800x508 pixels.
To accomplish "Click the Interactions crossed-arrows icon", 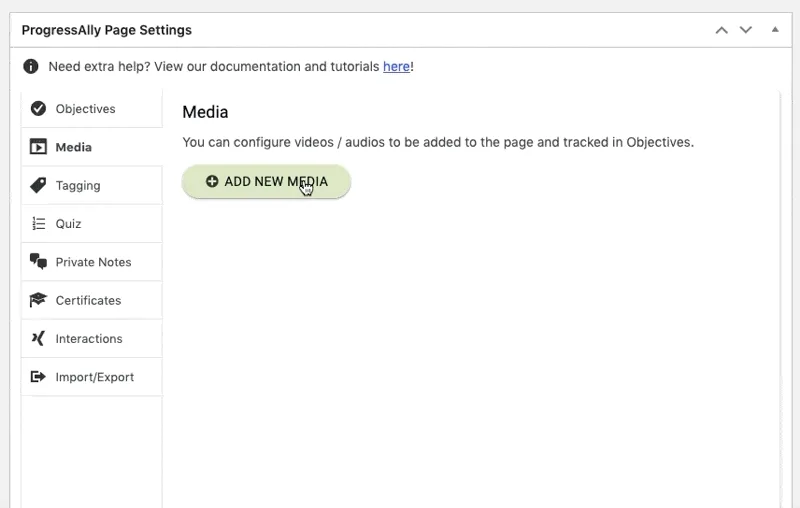I will click(x=38, y=339).
